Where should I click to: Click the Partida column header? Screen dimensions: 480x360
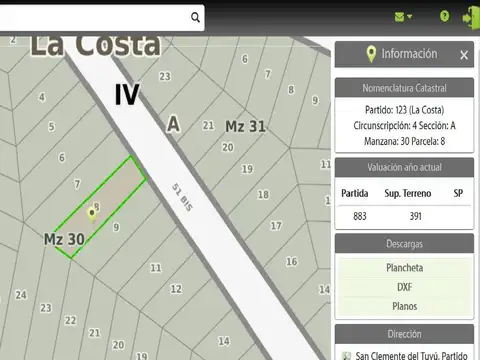click(355, 193)
